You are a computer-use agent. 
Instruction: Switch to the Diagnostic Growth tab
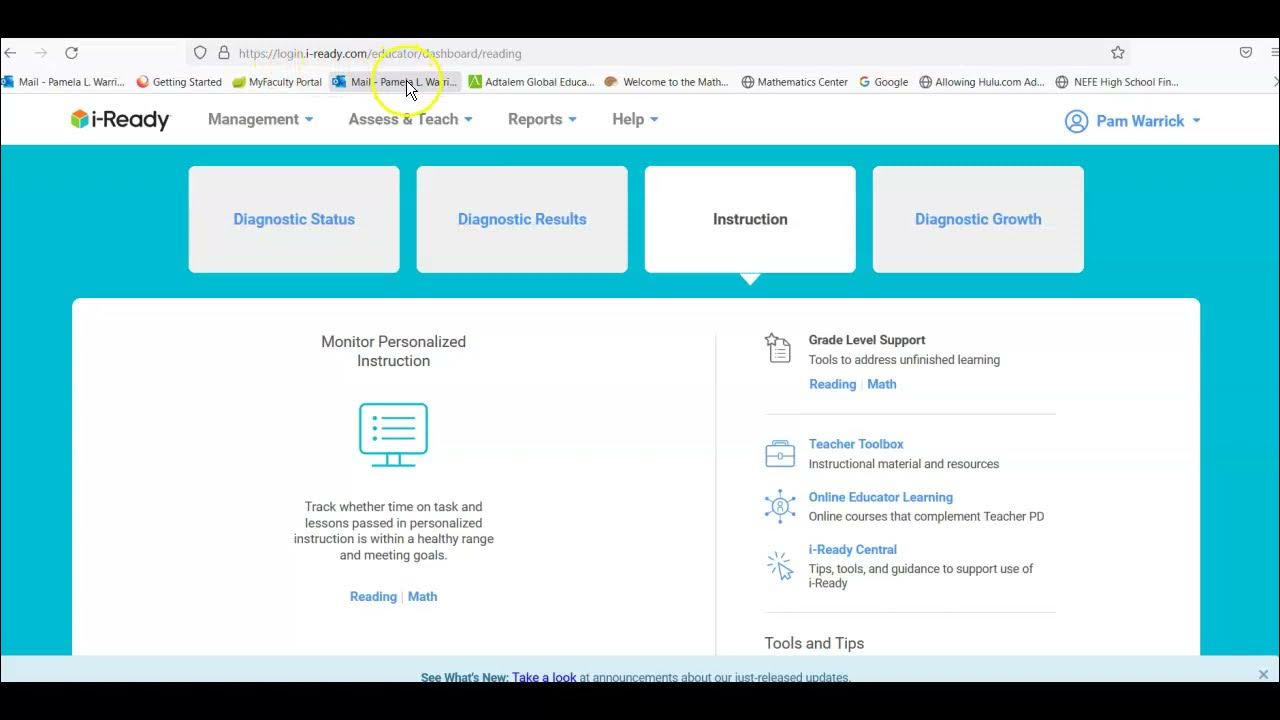978,219
